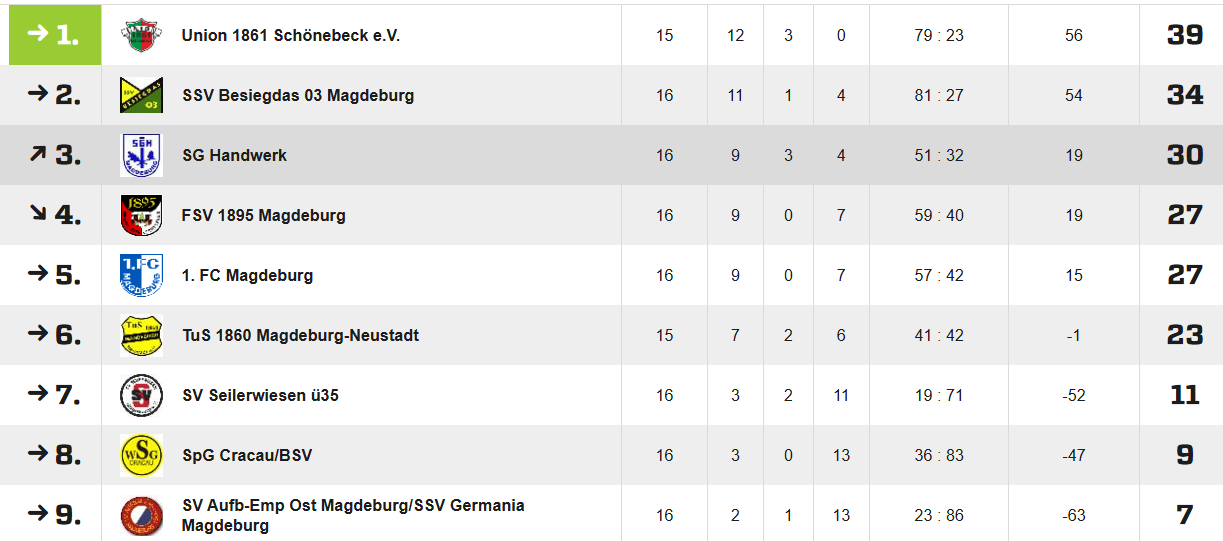Click the SV Seilerwiesen ü35 round logo

(x=141, y=395)
